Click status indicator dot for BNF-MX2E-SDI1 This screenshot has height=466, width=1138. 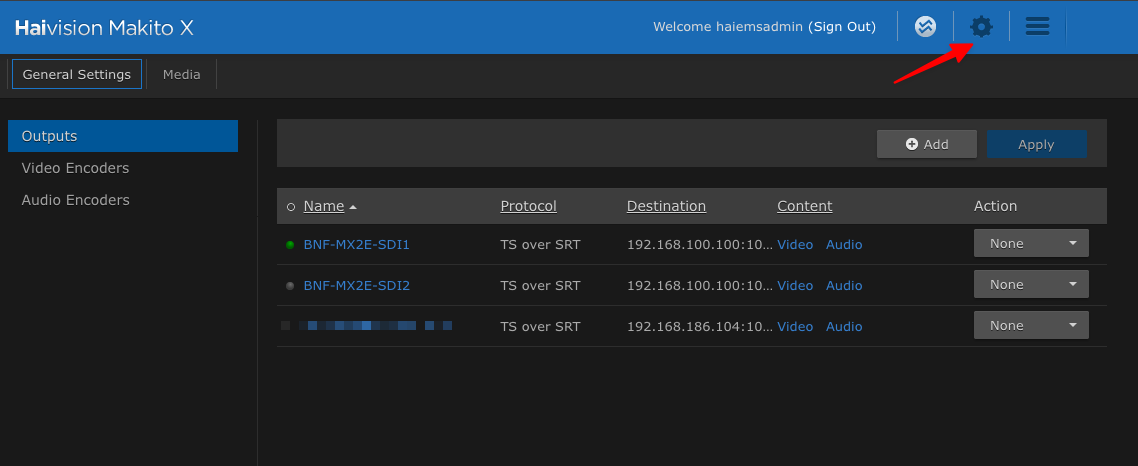290,245
